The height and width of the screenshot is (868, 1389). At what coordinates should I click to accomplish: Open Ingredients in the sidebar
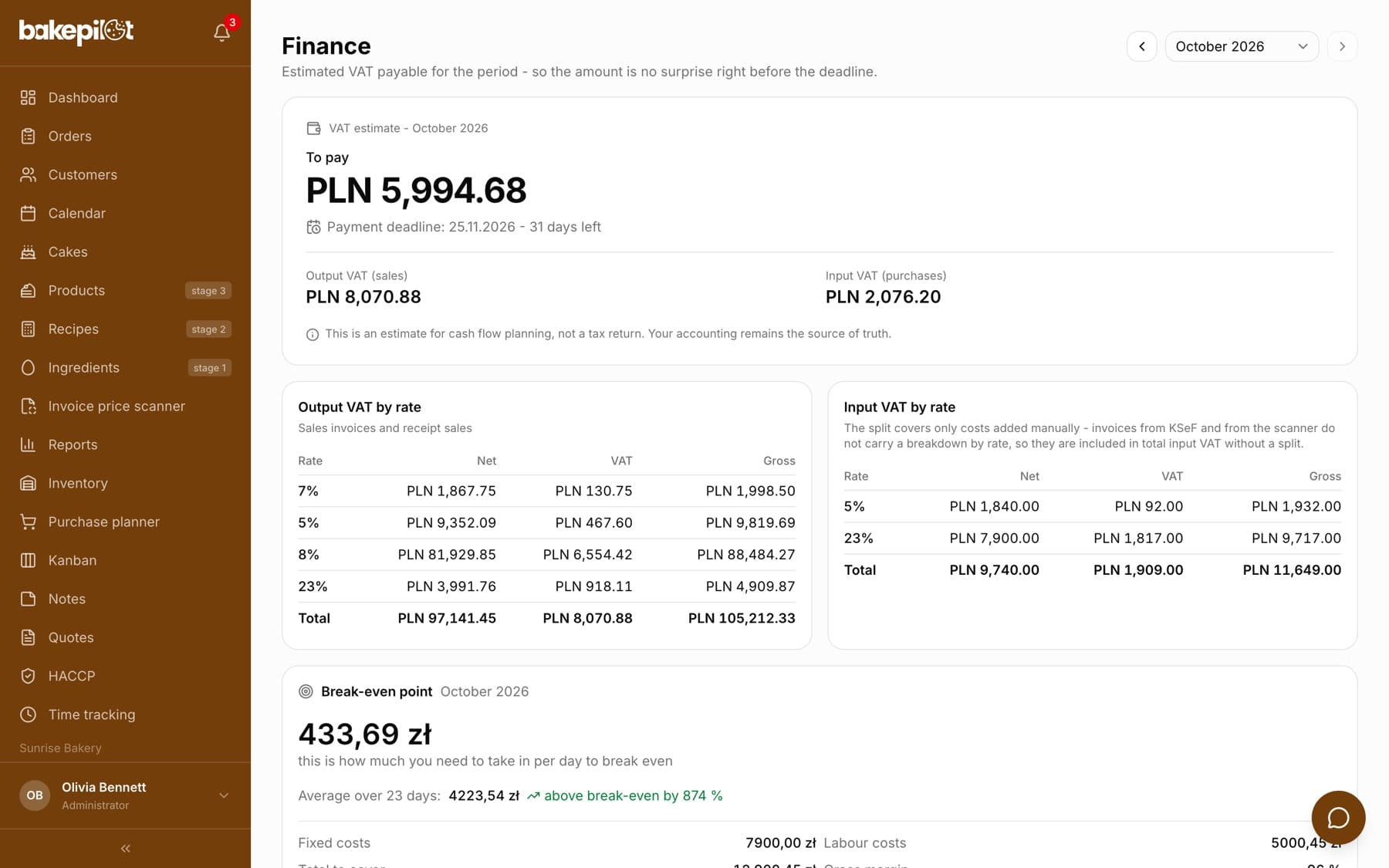tap(126, 367)
